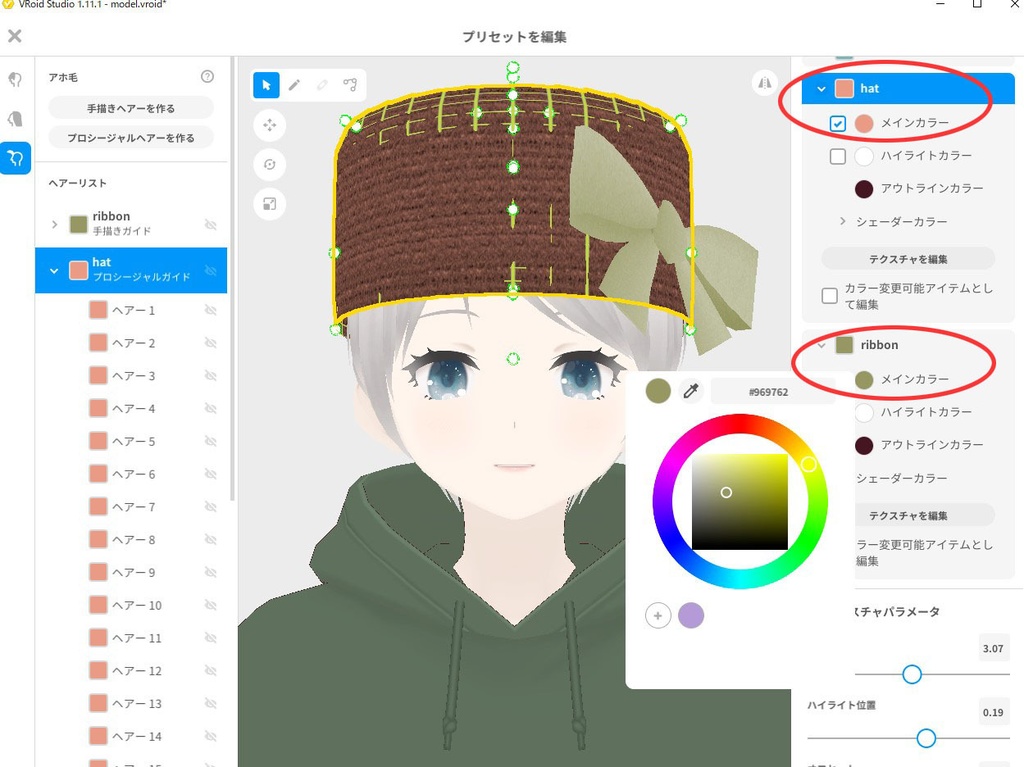Click the 手描きヘアーを作る button

tap(130, 106)
